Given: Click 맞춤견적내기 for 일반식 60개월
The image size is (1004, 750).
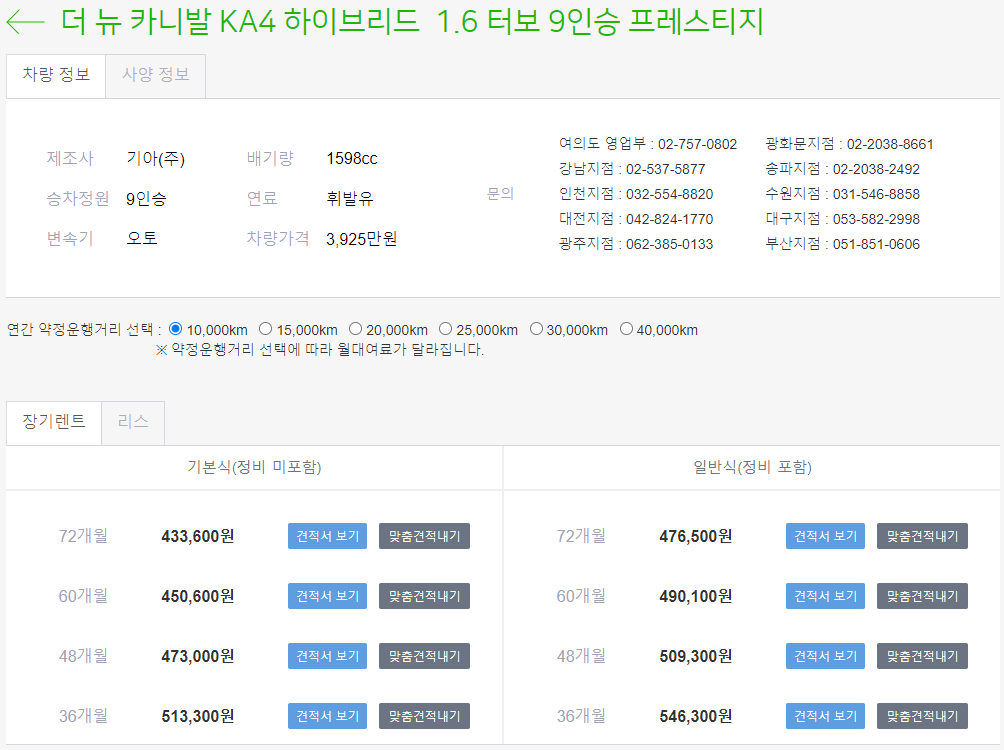Looking at the screenshot, I should 922,596.
